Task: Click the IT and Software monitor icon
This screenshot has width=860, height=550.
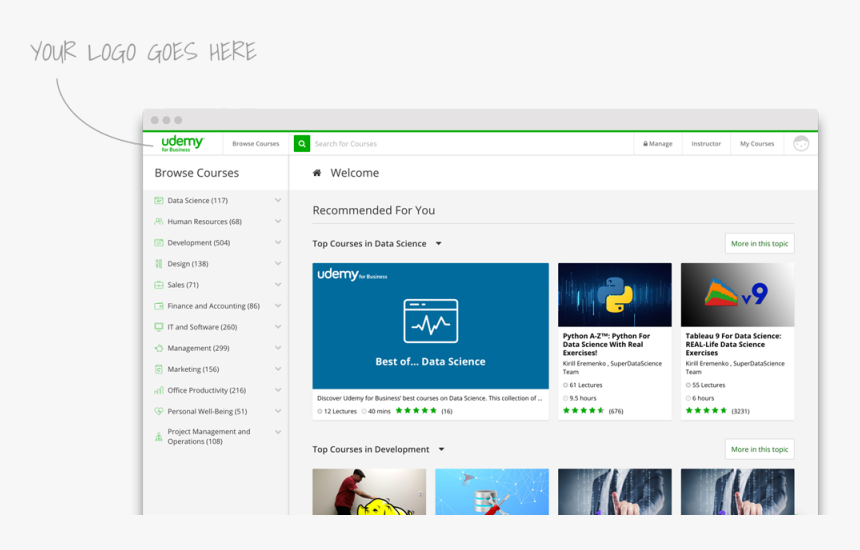Action: tap(159, 327)
